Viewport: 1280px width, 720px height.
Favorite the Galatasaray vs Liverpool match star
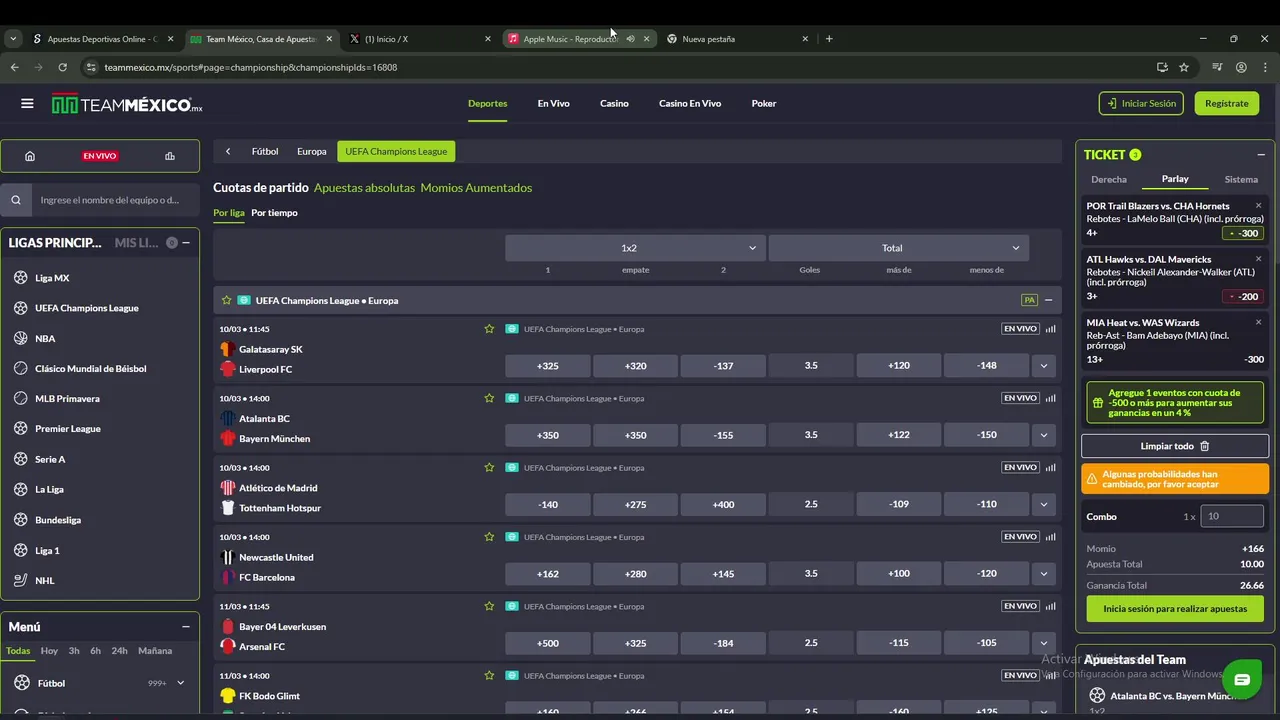click(489, 328)
